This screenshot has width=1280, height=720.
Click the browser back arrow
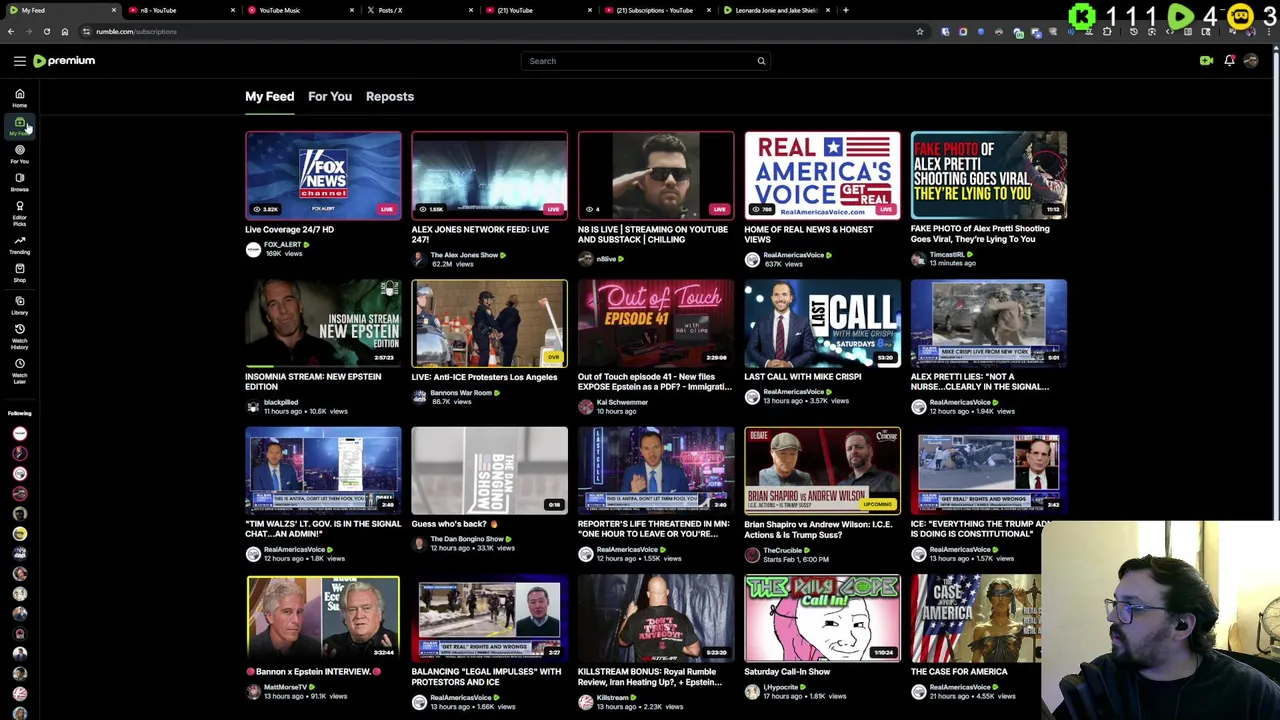[11, 31]
